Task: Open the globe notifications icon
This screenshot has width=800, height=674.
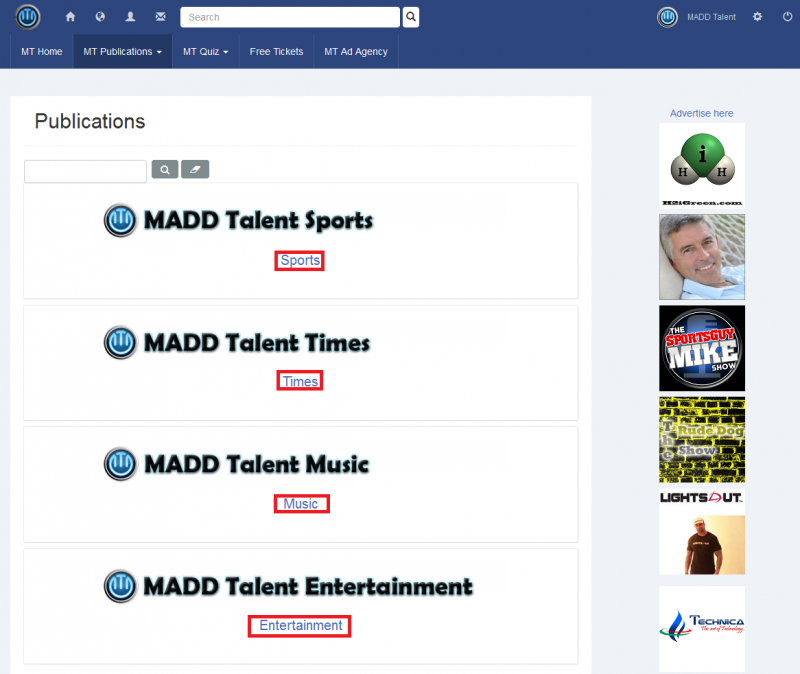Action: coord(100,17)
